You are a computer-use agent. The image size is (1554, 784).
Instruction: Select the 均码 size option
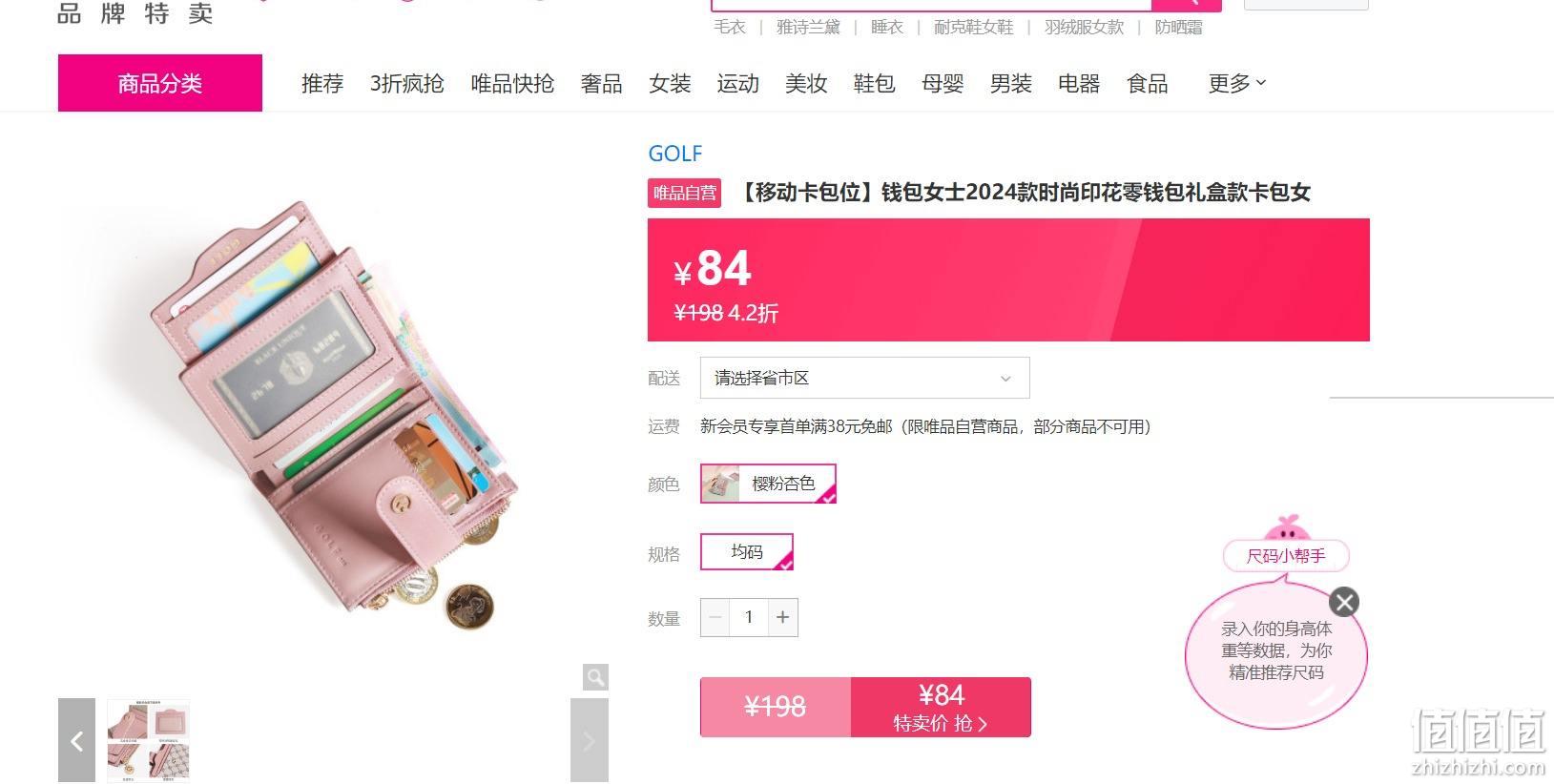pos(747,552)
